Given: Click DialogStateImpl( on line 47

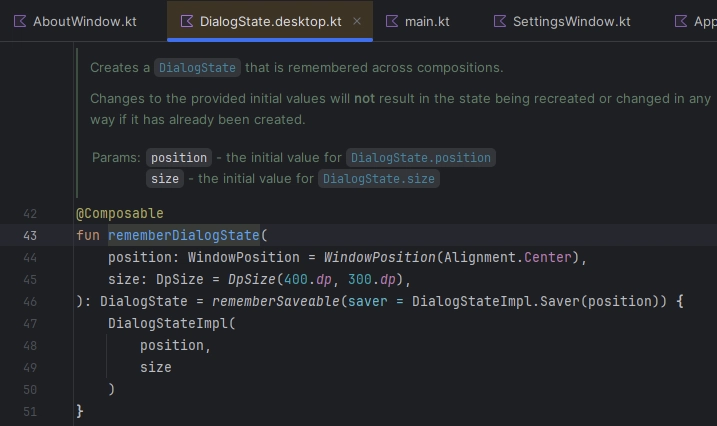Looking at the screenshot, I should coord(171,323).
